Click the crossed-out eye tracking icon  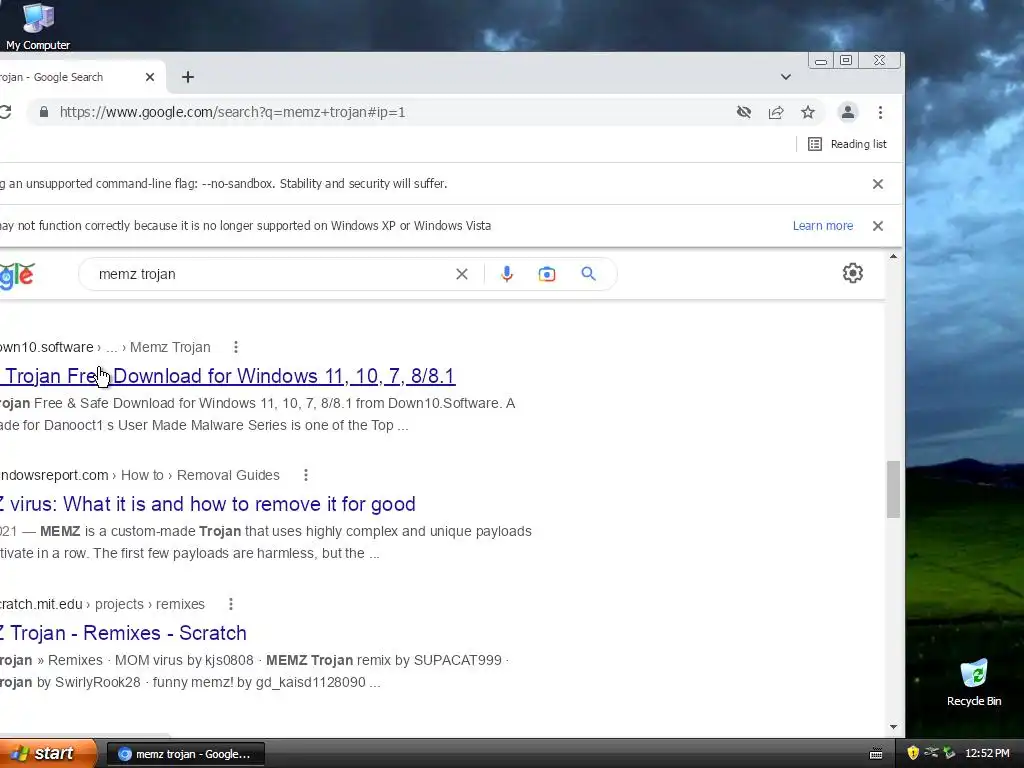(x=744, y=112)
